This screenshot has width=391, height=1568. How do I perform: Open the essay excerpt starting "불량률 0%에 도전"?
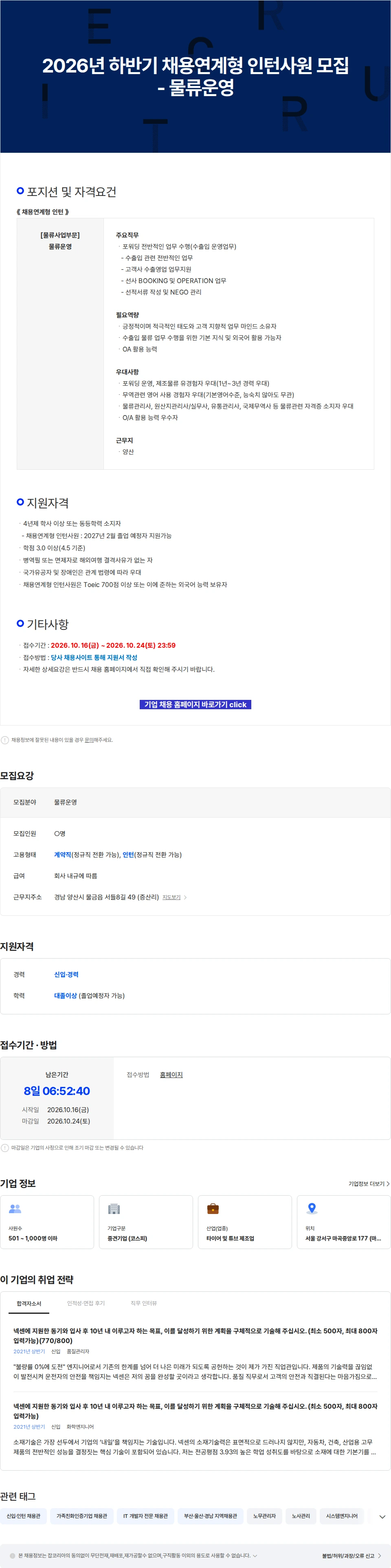coord(195,1371)
